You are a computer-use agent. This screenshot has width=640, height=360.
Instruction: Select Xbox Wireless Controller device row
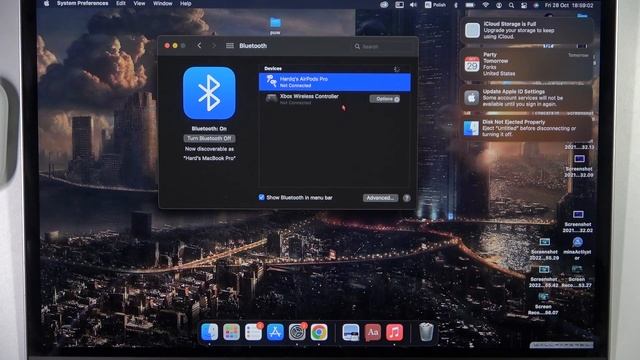click(x=335, y=99)
